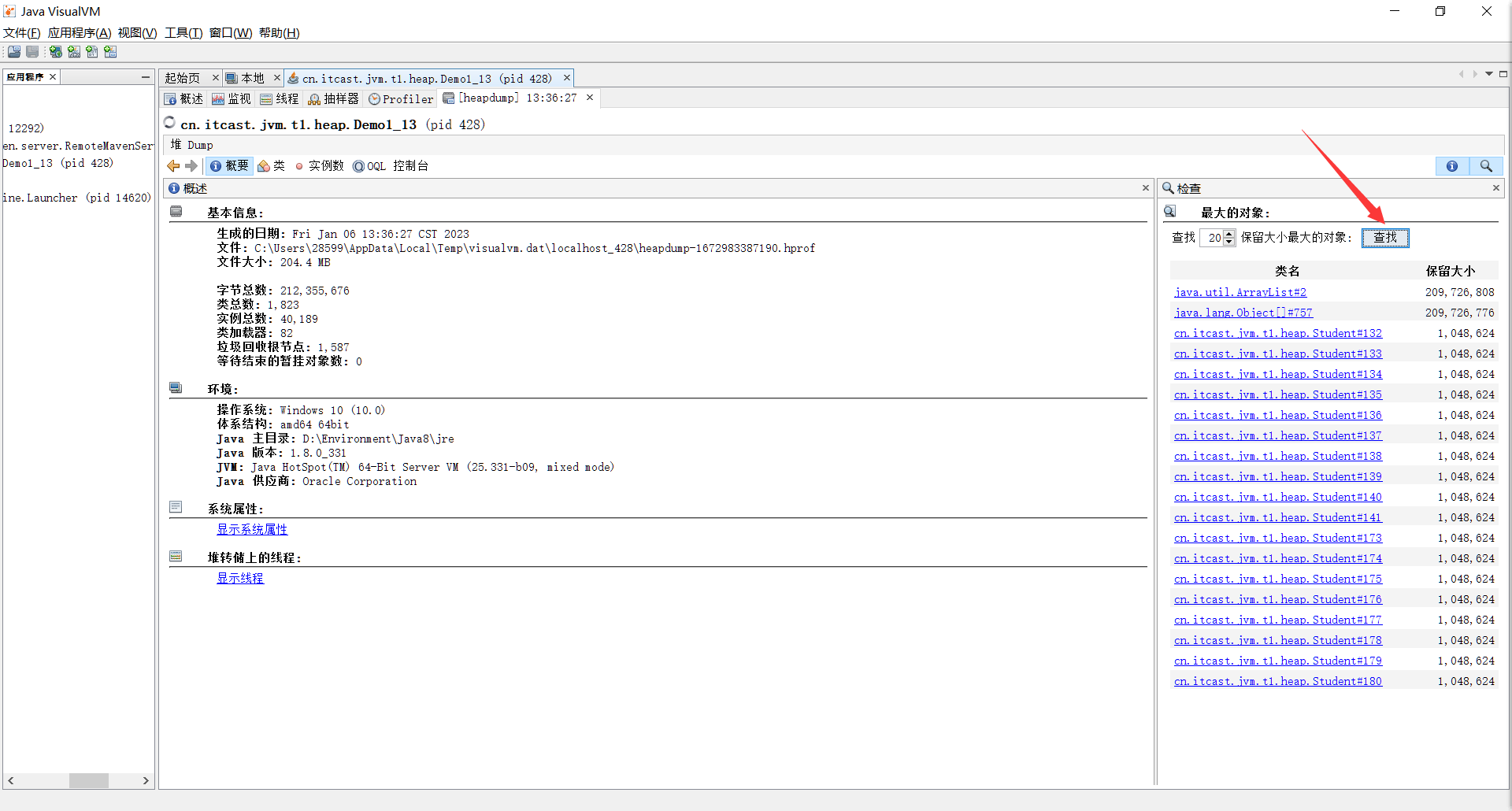Screen dimensions: 1512x811
Task: Show the document list dropdown arrow
Action: pyautogui.click(x=1488, y=74)
